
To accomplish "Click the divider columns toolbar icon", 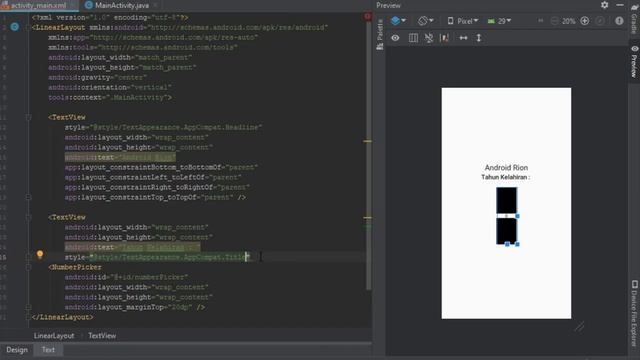I will click(413, 38).
